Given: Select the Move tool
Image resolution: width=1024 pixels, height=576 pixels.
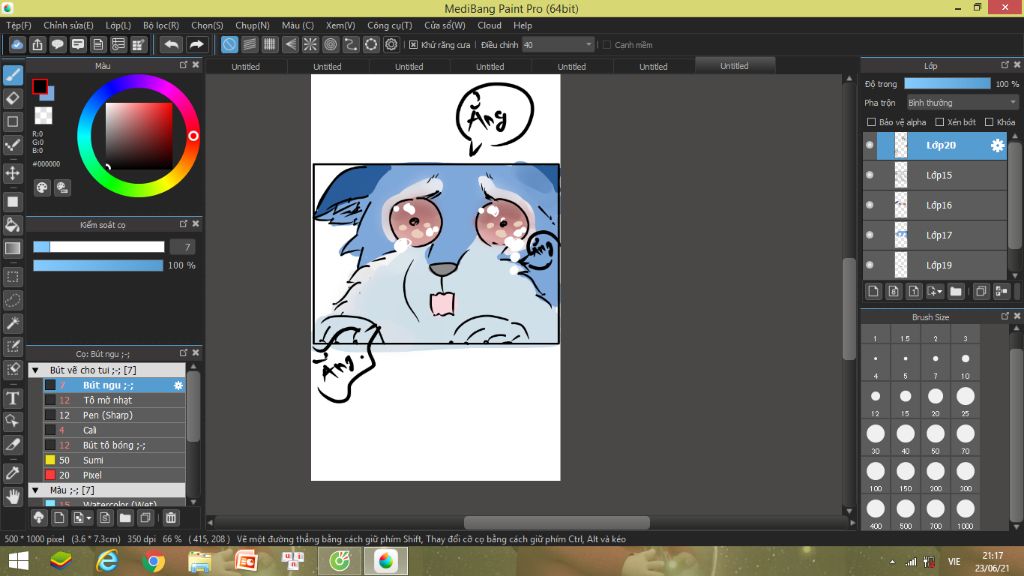Looking at the screenshot, I should coord(12,173).
